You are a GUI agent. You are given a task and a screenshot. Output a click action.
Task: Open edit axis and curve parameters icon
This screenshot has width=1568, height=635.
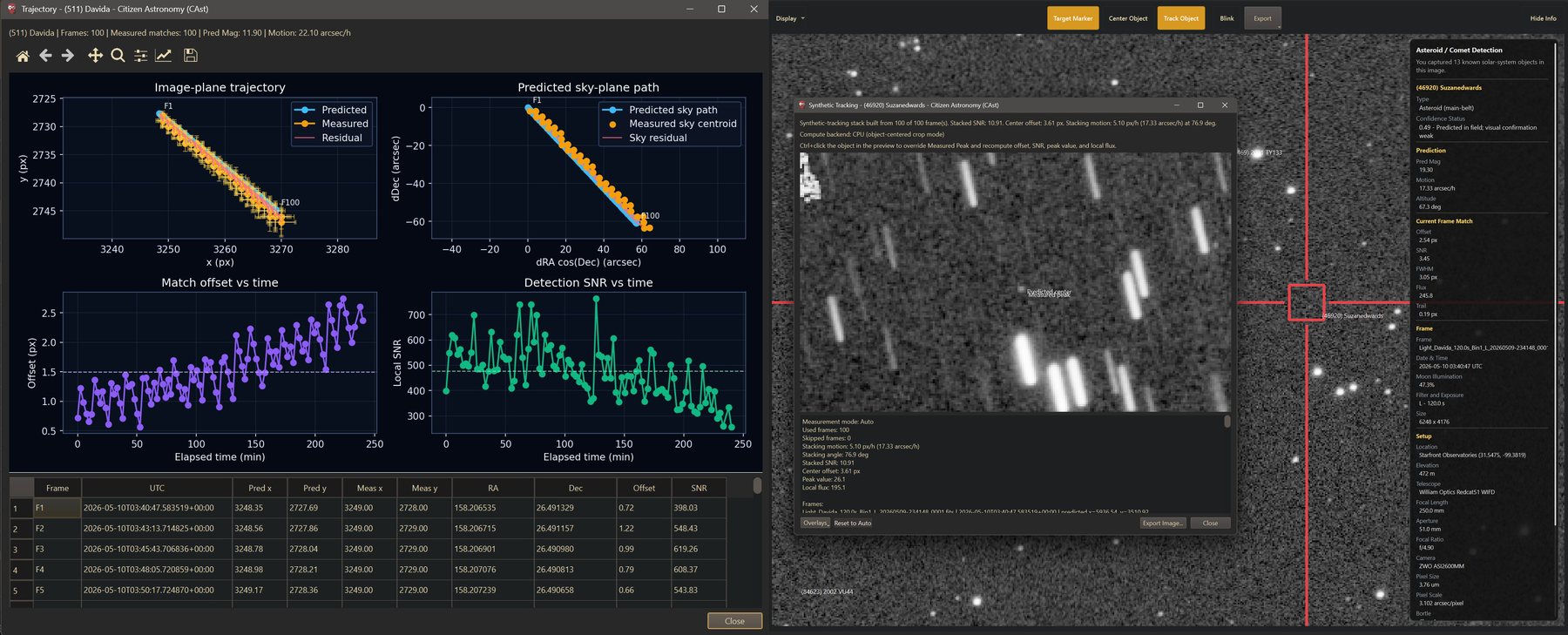(x=163, y=56)
